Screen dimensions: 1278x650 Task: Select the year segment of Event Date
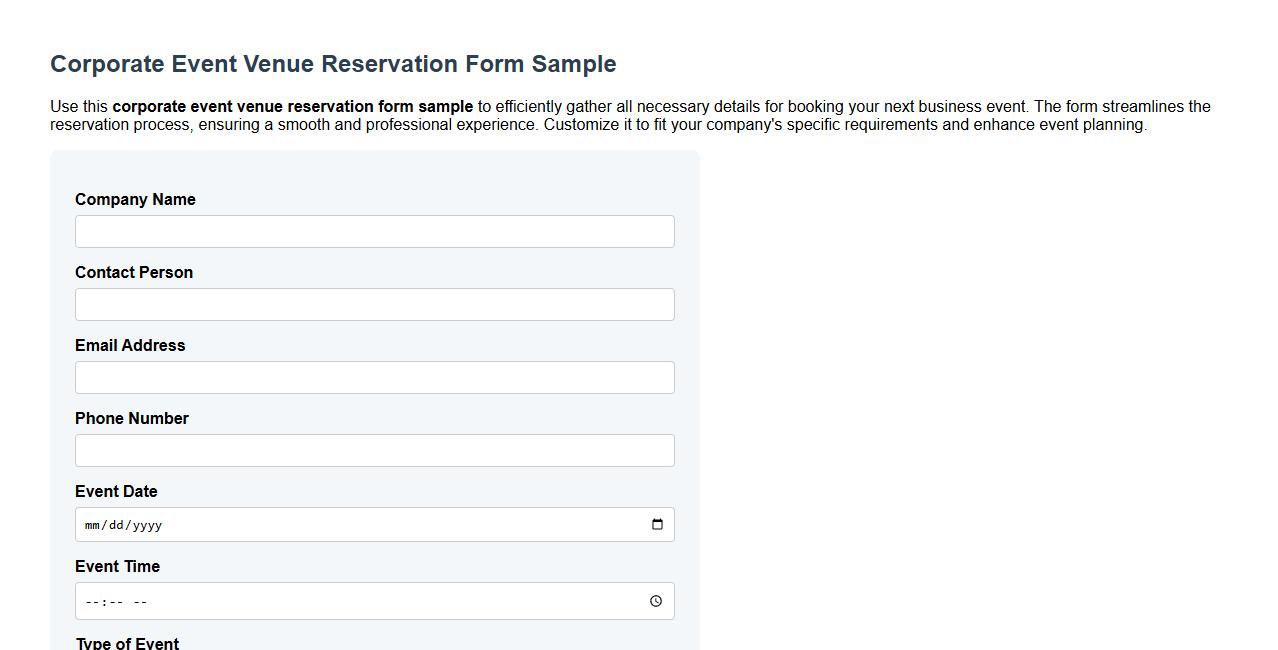(x=146, y=524)
